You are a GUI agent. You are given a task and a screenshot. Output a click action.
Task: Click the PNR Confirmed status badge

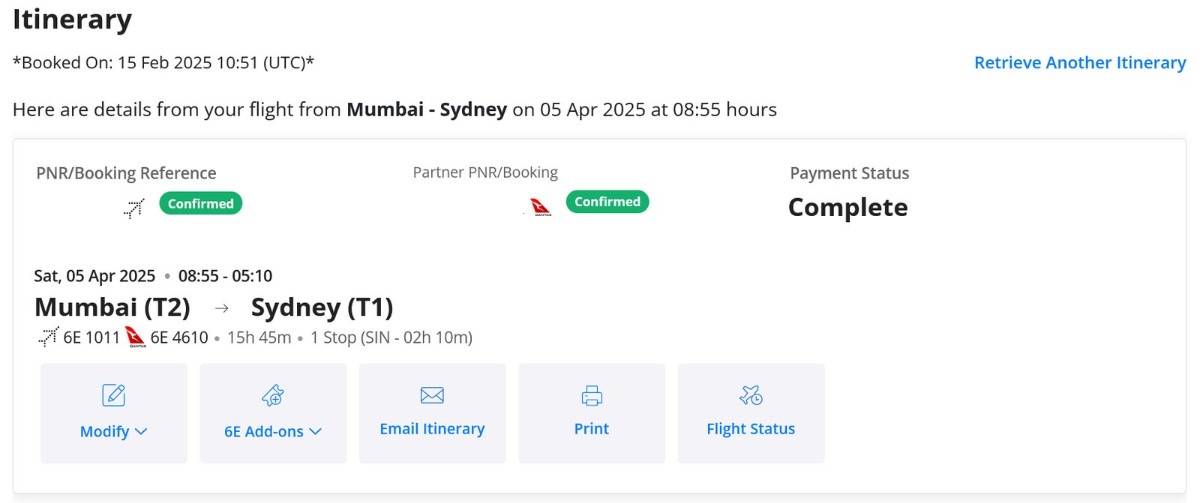point(201,203)
